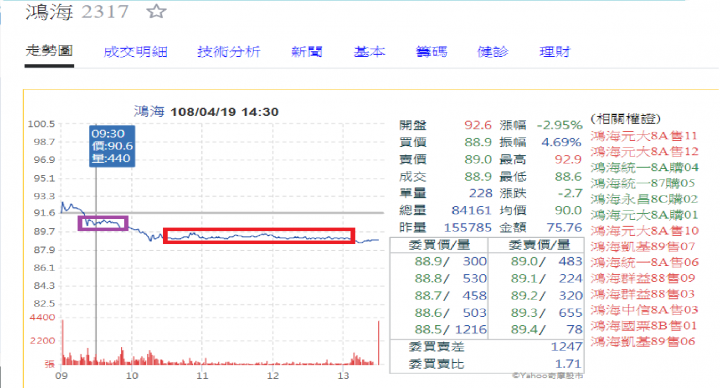Click the 委買價/量 column header
The width and height of the screenshot is (720, 388).
click(439, 245)
